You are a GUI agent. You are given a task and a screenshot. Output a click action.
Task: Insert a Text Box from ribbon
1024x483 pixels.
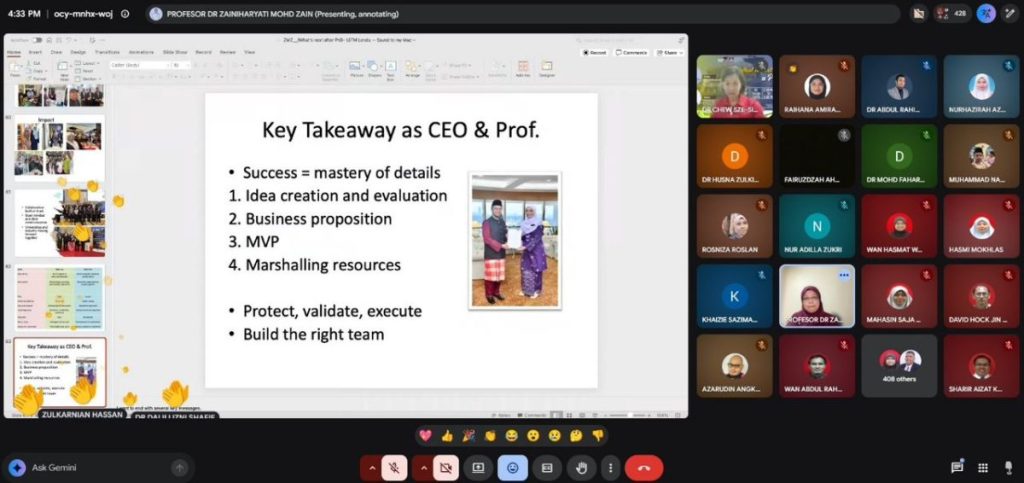tap(390, 69)
